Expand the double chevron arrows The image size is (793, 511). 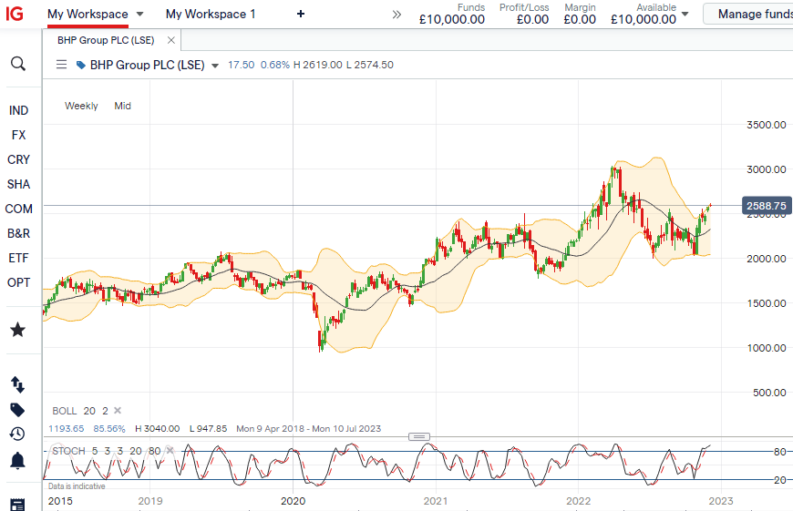coord(396,14)
